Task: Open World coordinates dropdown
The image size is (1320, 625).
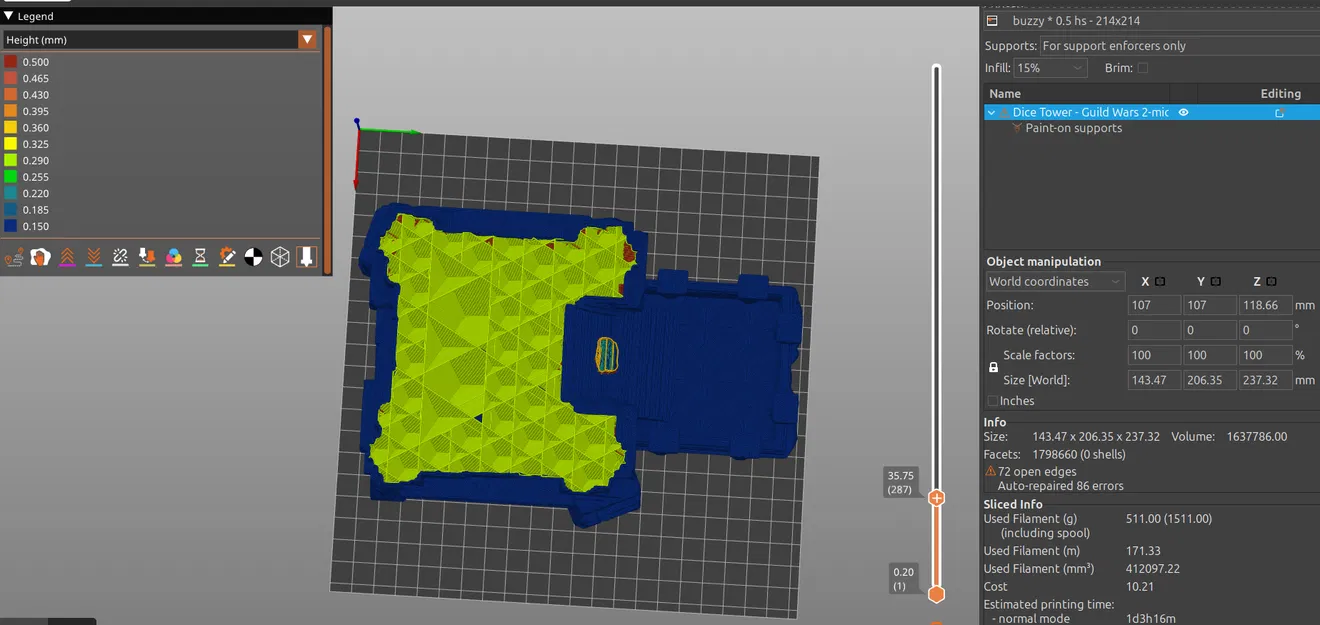Action: click(1056, 282)
